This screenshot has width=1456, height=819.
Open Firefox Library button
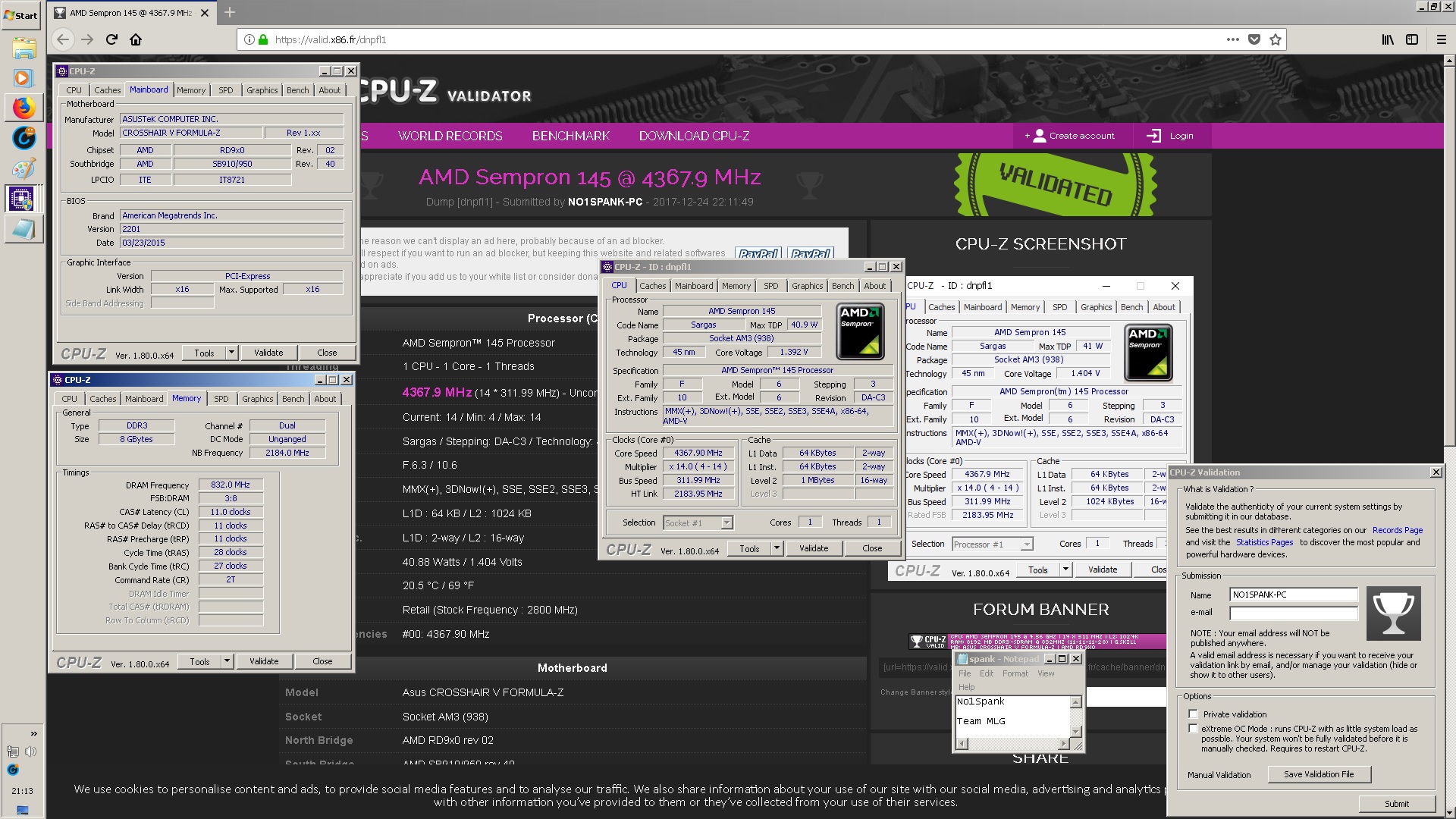1387,39
